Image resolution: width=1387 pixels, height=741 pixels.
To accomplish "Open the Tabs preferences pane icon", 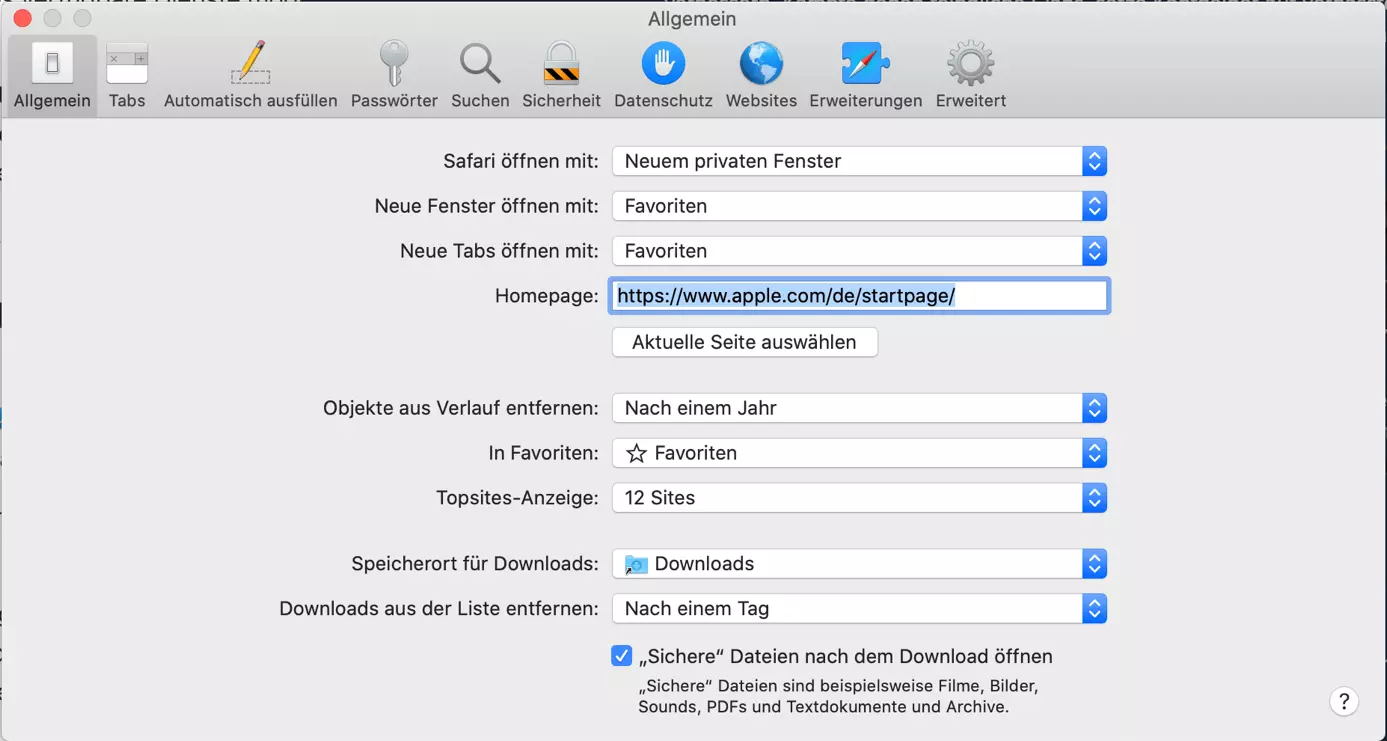I will (x=127, y=66).
